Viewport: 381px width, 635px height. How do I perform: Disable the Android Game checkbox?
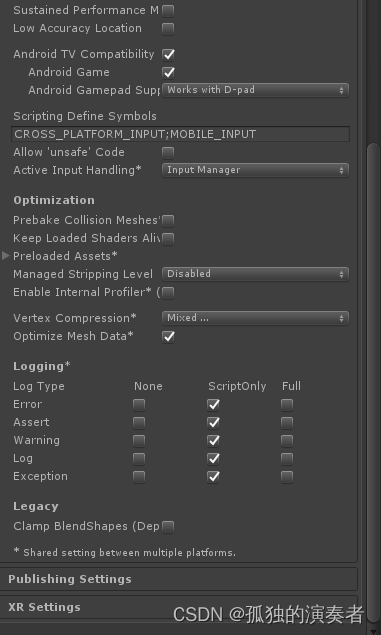coord(168,72)
